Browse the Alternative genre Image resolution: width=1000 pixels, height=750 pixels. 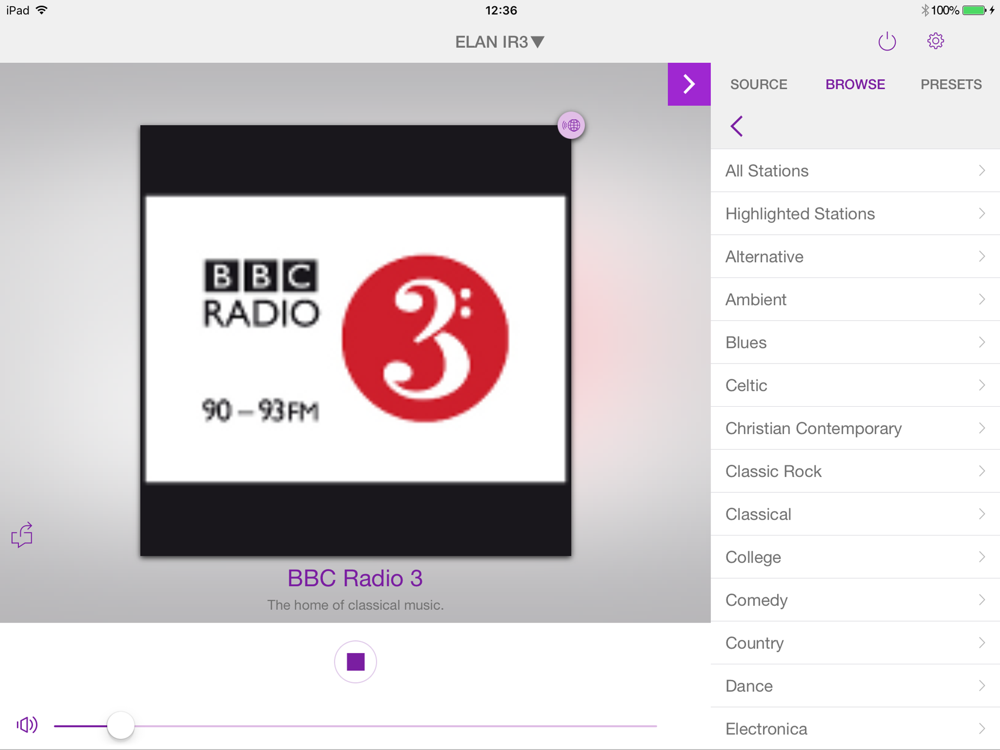[x=855, y=256]
